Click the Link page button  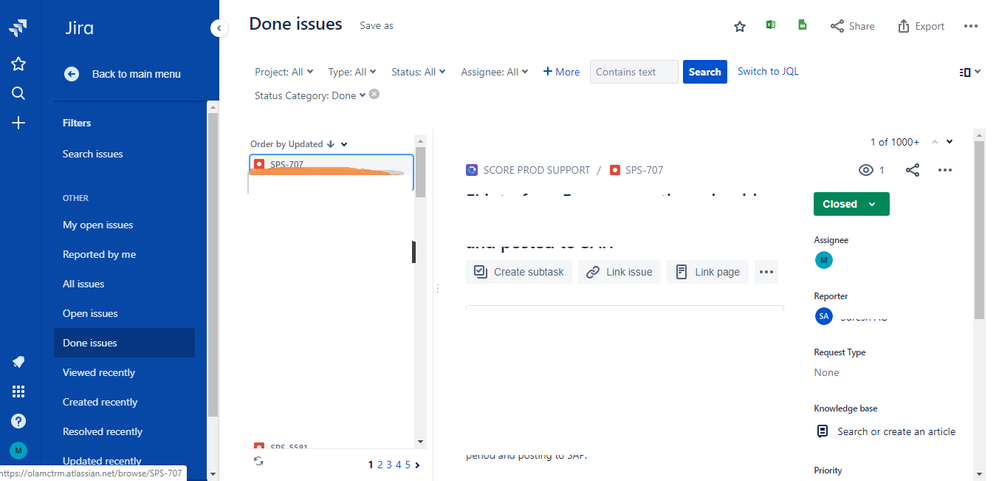(707, 272)
